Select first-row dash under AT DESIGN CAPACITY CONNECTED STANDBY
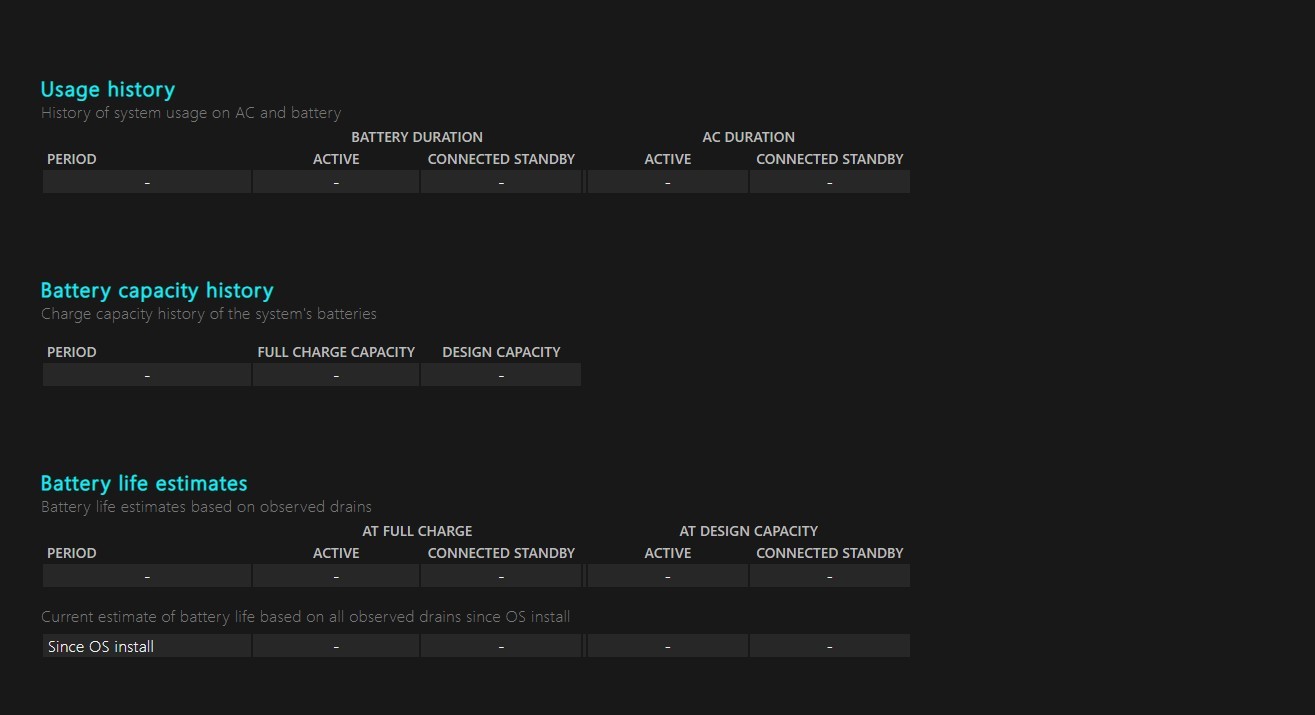Viewport: 1315px width, 715px height. [829, 576]
